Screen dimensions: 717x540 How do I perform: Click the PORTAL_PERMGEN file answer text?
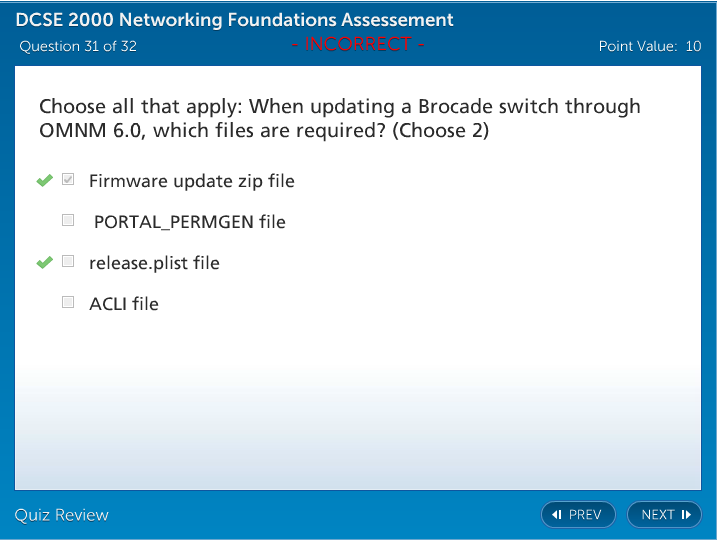tap(189, 222)
